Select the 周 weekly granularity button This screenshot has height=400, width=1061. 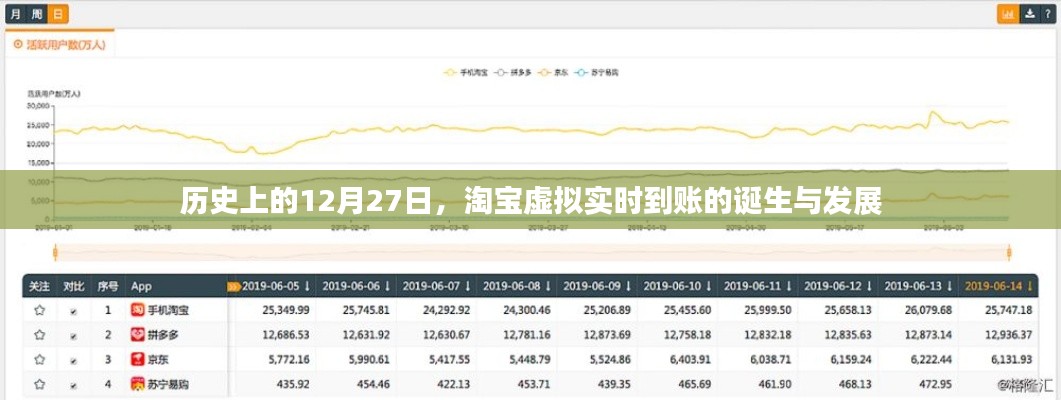(37, 14)
